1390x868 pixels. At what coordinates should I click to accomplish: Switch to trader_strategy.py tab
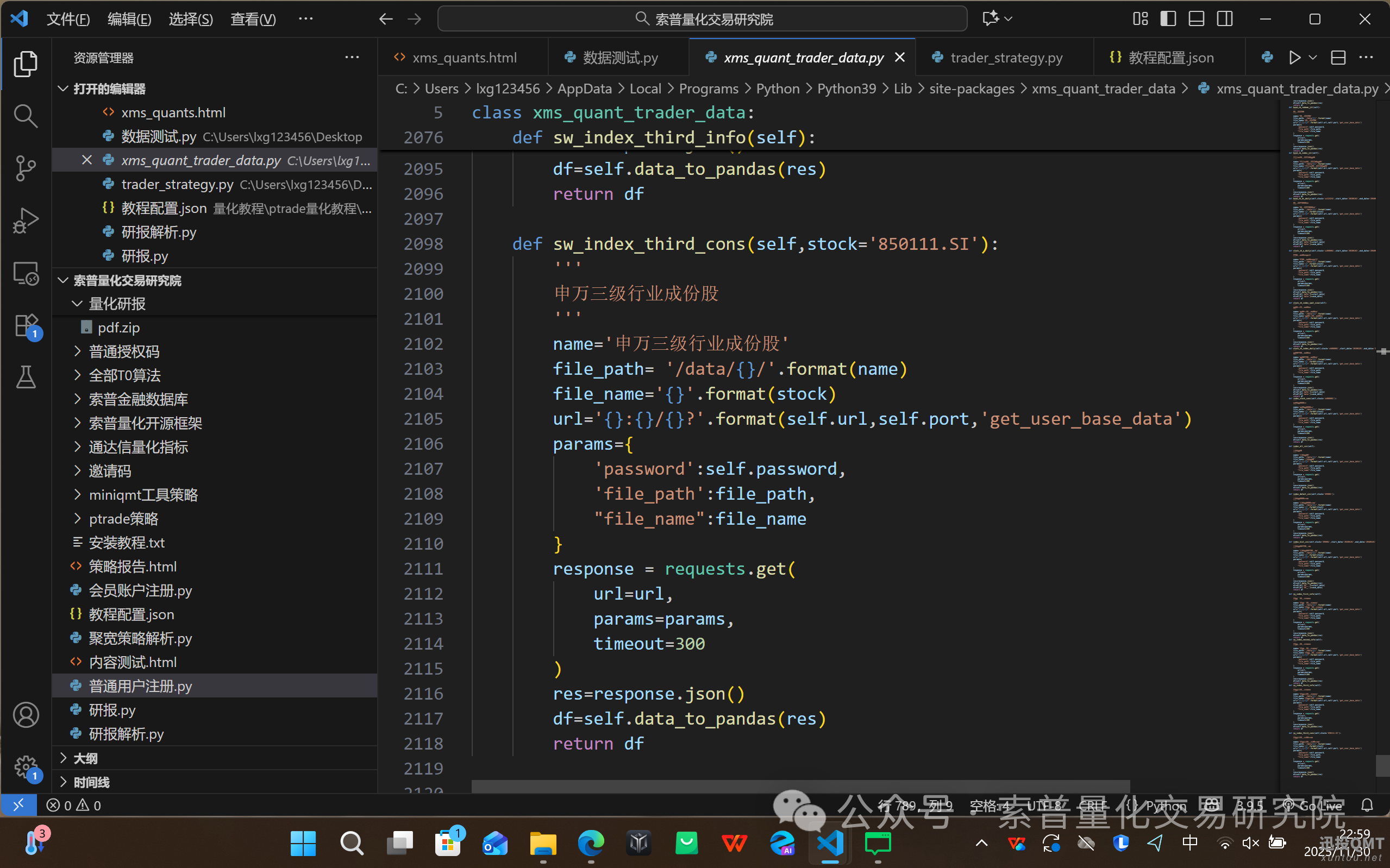pyautogui.click(x=1005, y=58)
